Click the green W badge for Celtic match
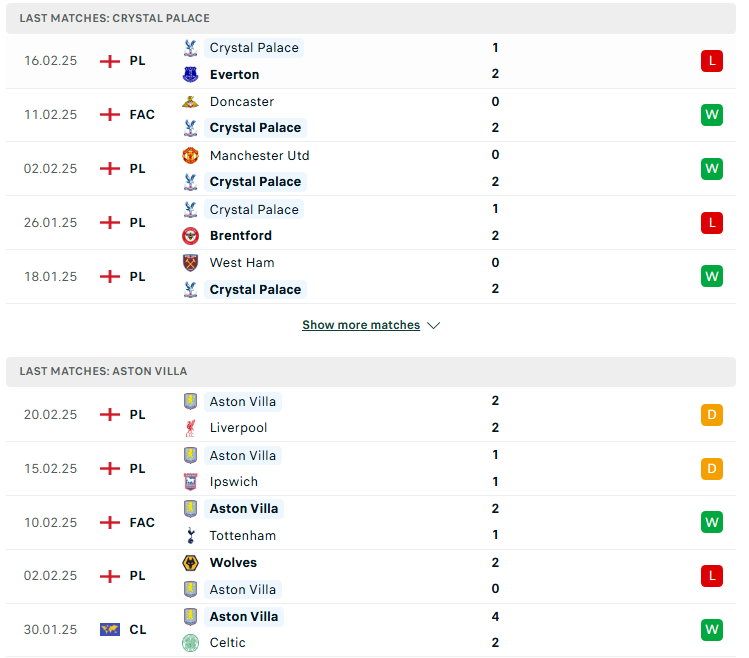This screenshot has width=749, height=658. pyautogui.click(x=712, y=630)
